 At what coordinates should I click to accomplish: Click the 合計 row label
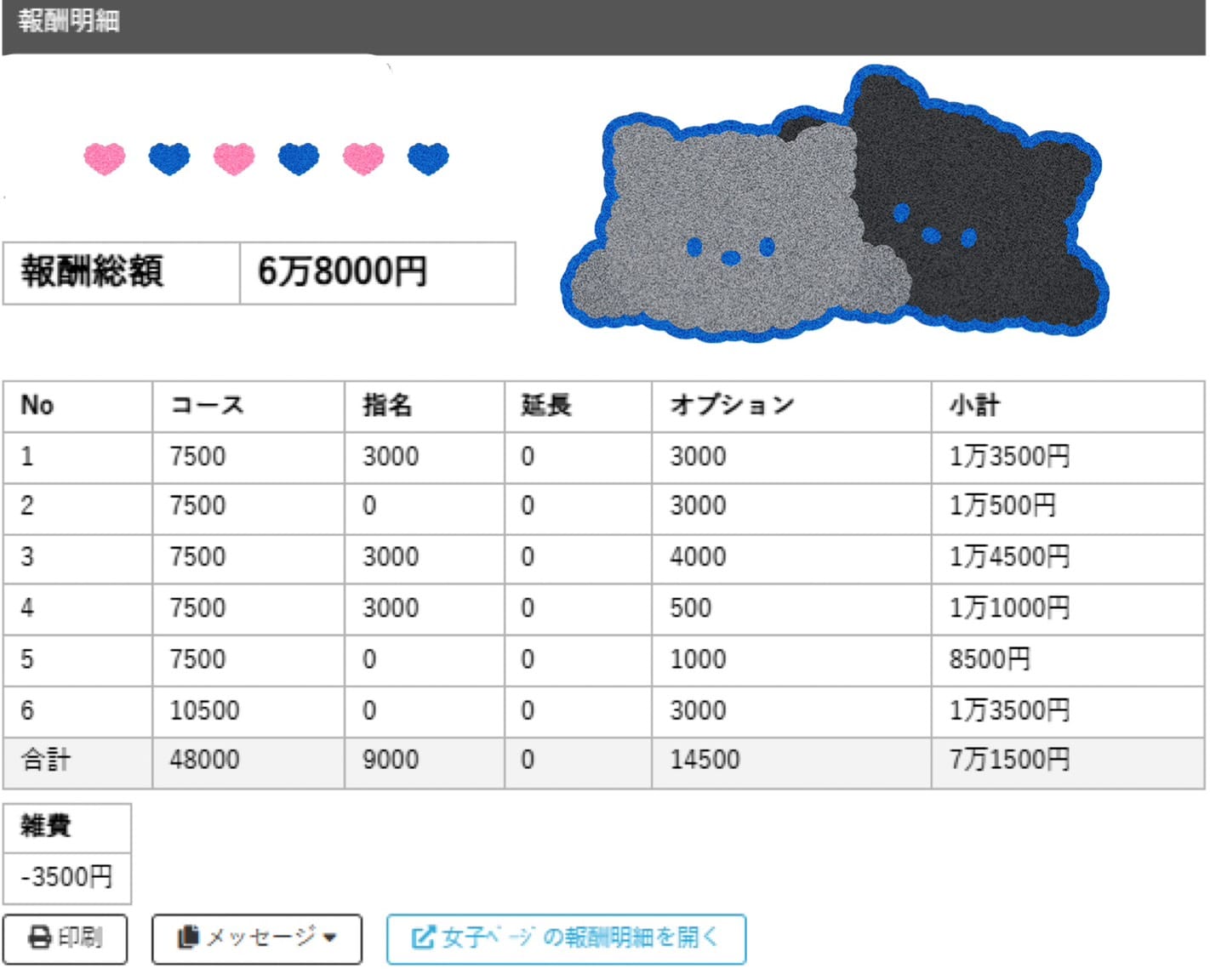[45, 760]
